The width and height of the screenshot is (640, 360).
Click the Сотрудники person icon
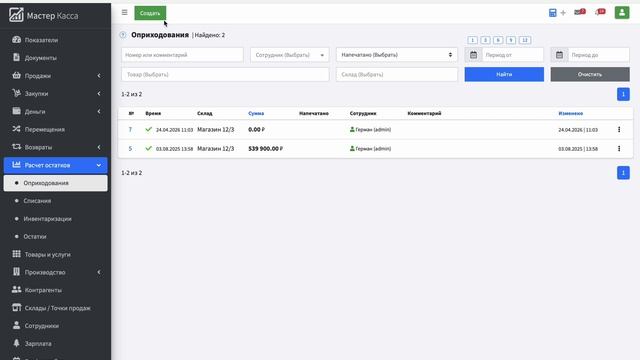(x=16, y=325)
